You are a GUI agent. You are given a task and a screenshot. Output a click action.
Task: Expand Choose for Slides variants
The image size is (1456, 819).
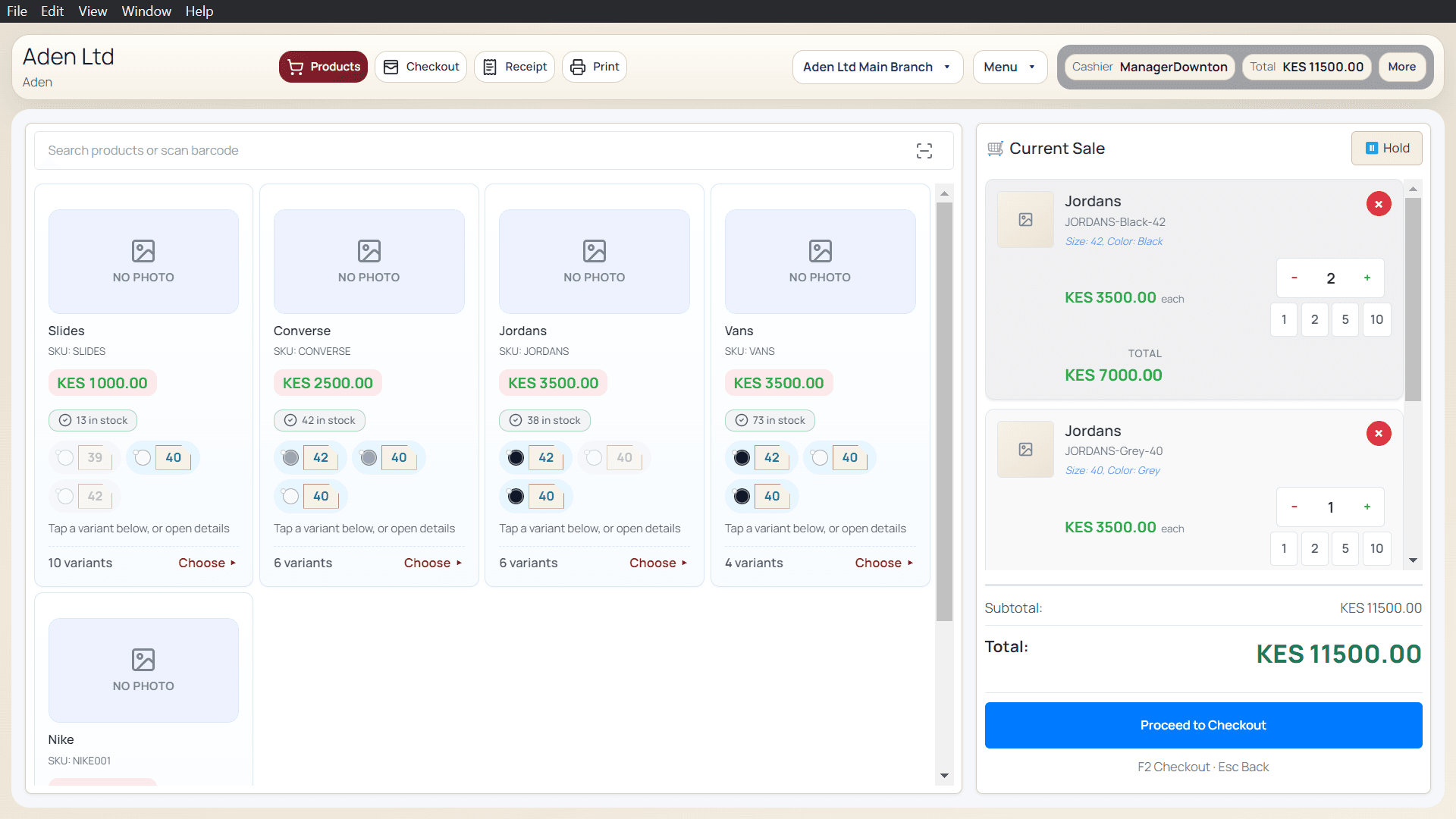207,563
